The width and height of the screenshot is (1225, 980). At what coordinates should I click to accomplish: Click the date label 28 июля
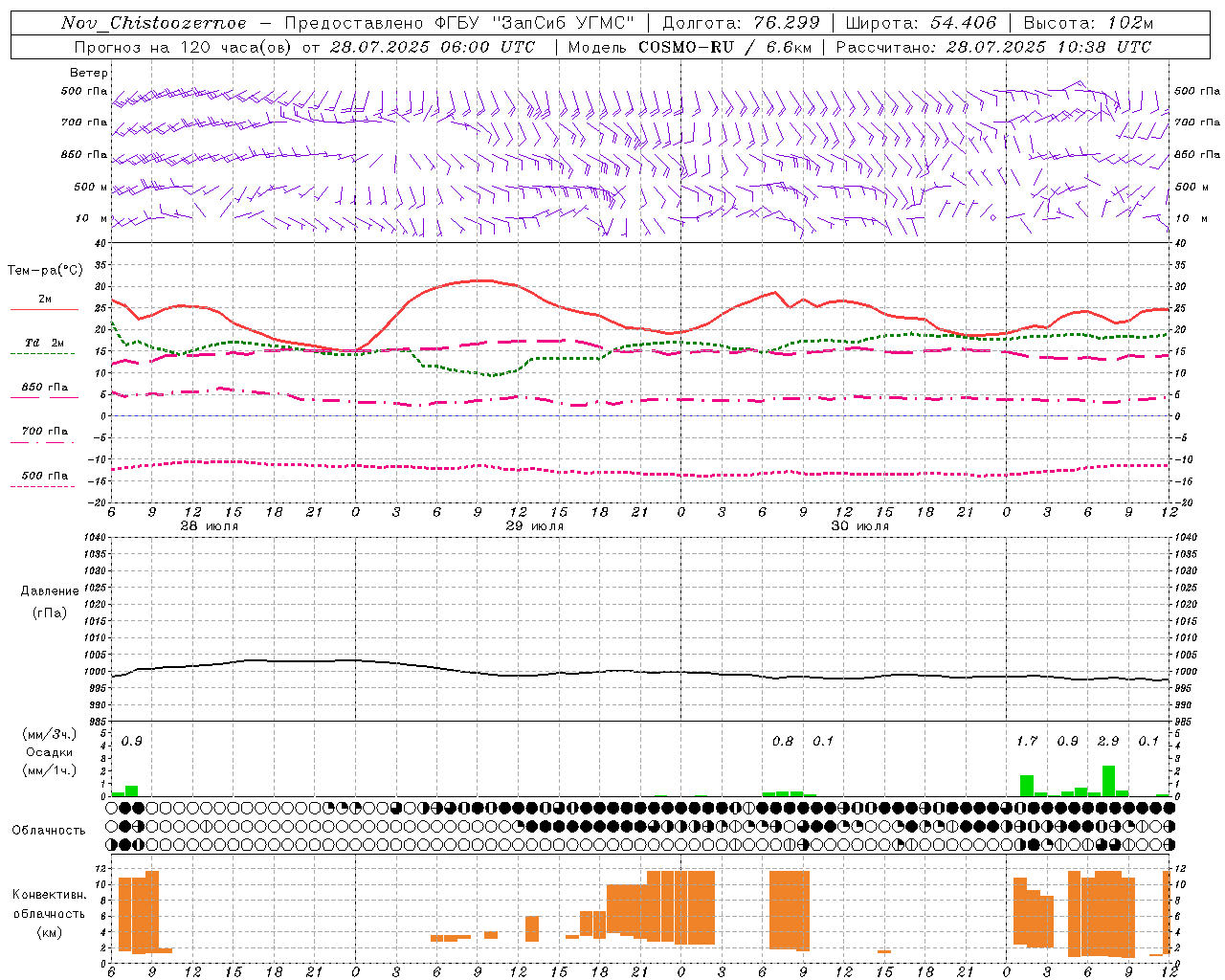click(209, 526)
